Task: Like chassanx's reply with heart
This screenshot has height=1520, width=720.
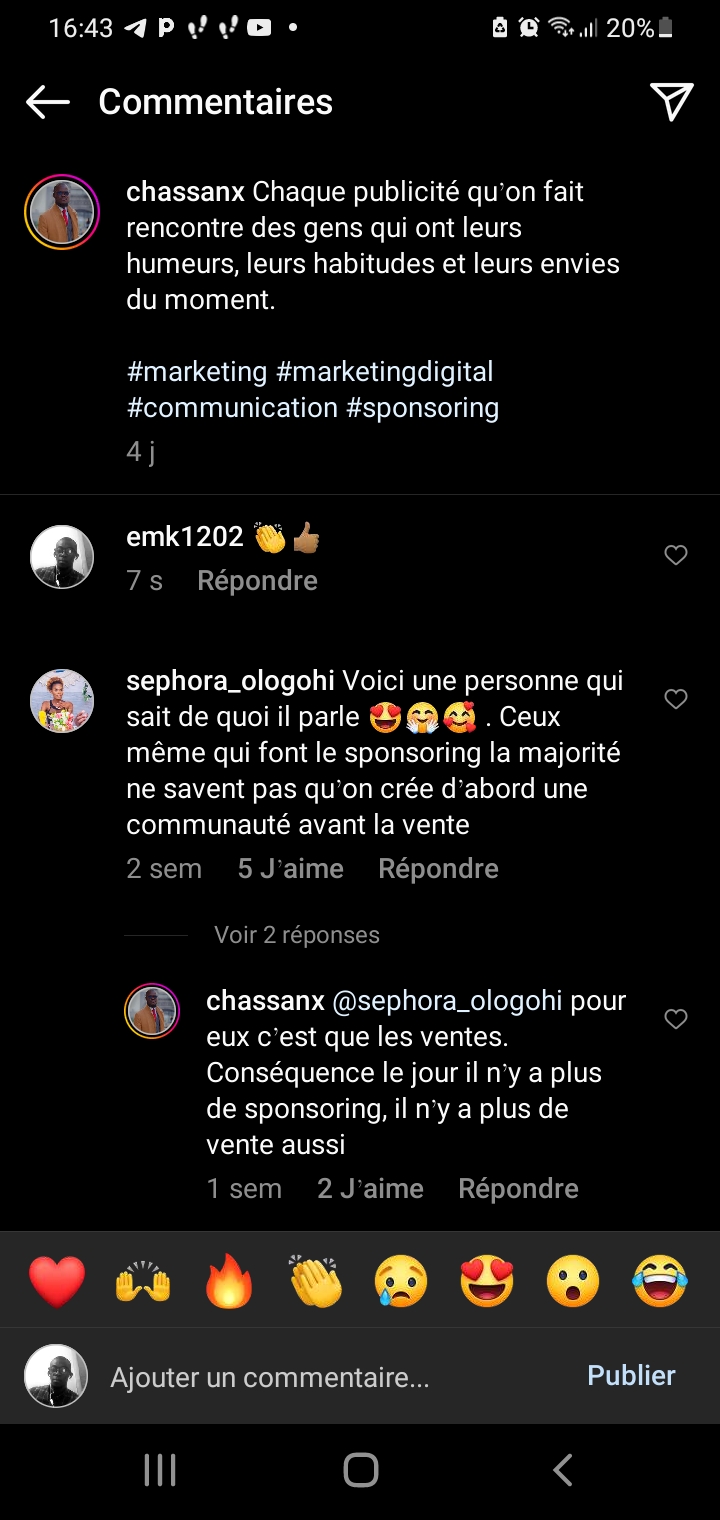Action: [676, 1019]
